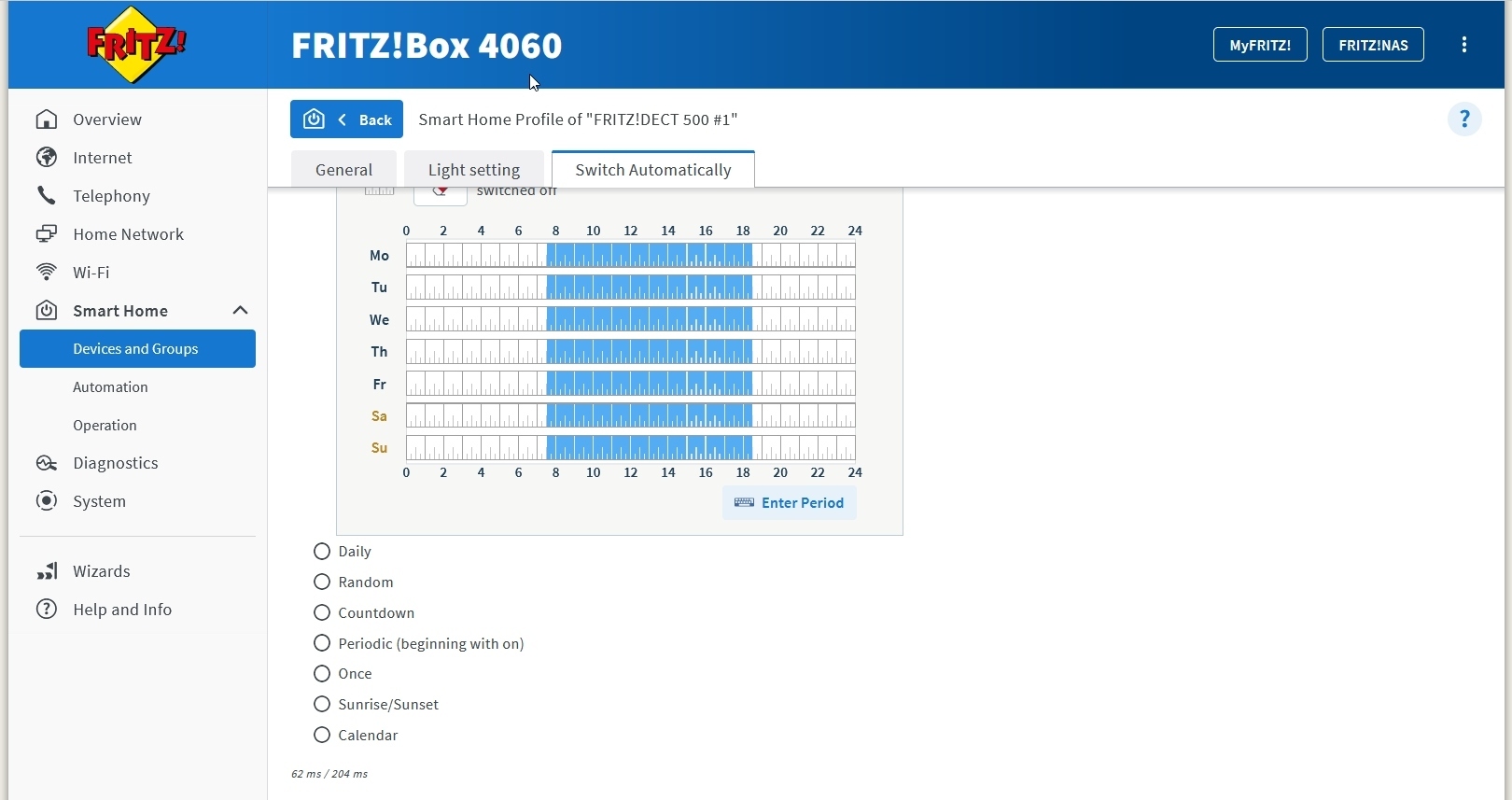Click the Saturday schedule bar

pyautogui.click(x=631, y=416)
